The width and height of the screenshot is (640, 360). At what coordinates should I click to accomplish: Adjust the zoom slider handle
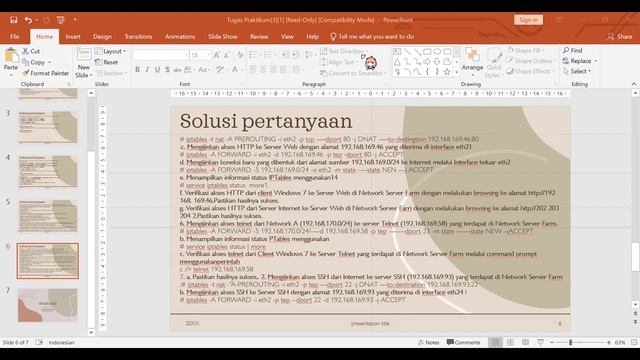point(571,342)
